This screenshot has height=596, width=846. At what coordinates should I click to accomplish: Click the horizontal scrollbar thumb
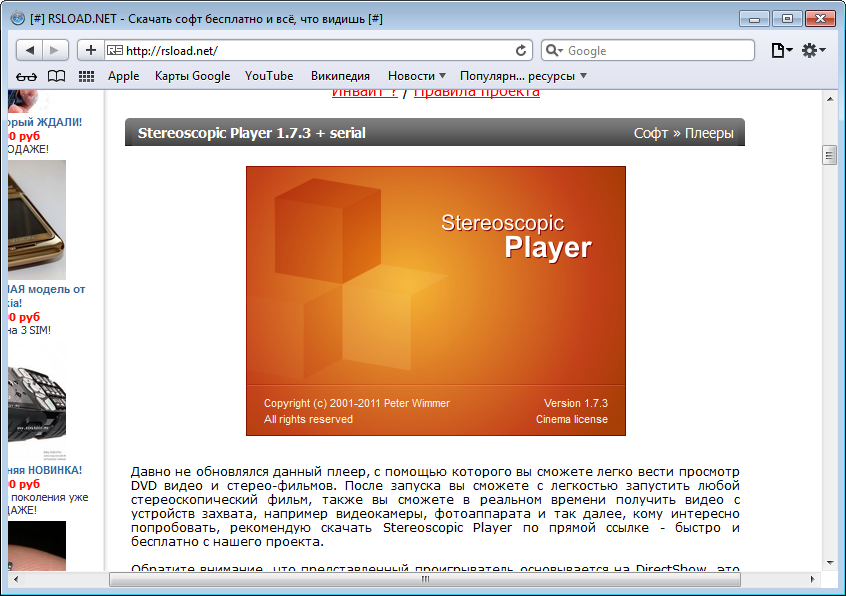425,579
